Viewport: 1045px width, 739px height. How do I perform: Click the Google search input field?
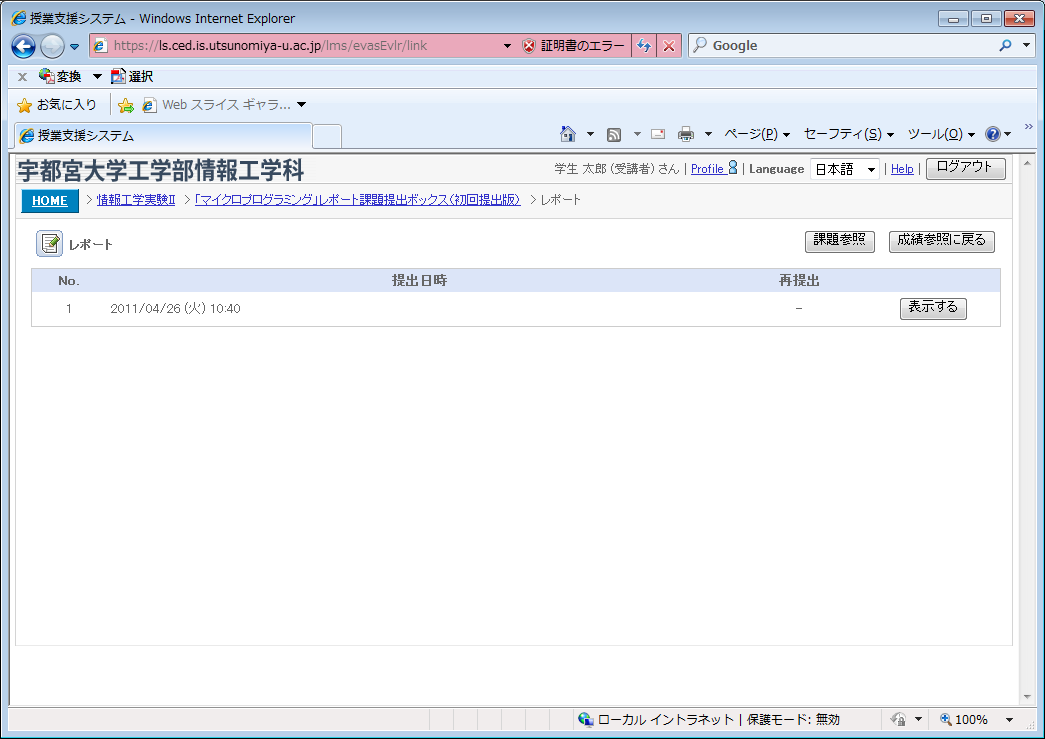pos(850,46)
